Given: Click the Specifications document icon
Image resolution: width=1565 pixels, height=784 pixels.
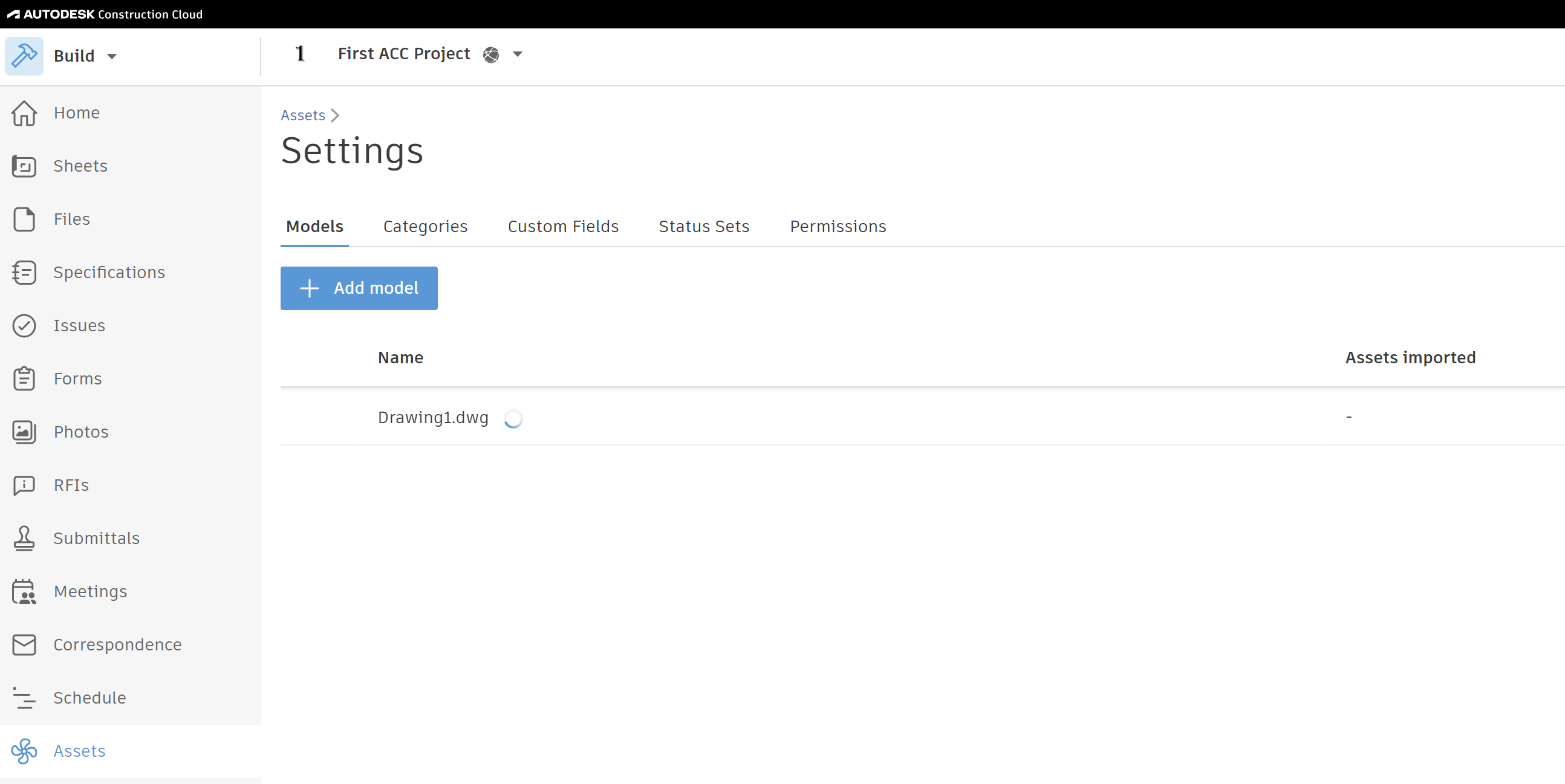Looking at the screenshot, I should pyautogui.click(x=24, y=272).
